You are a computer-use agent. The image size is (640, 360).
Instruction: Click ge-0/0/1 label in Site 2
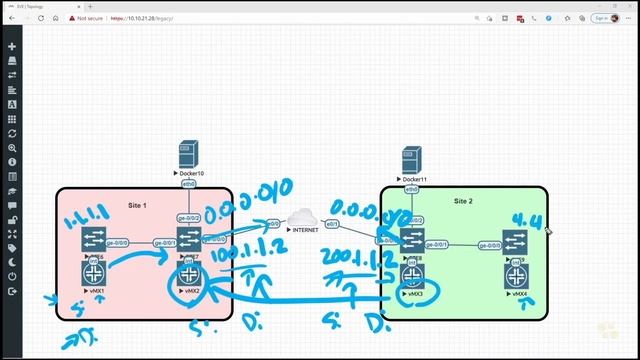436,244
